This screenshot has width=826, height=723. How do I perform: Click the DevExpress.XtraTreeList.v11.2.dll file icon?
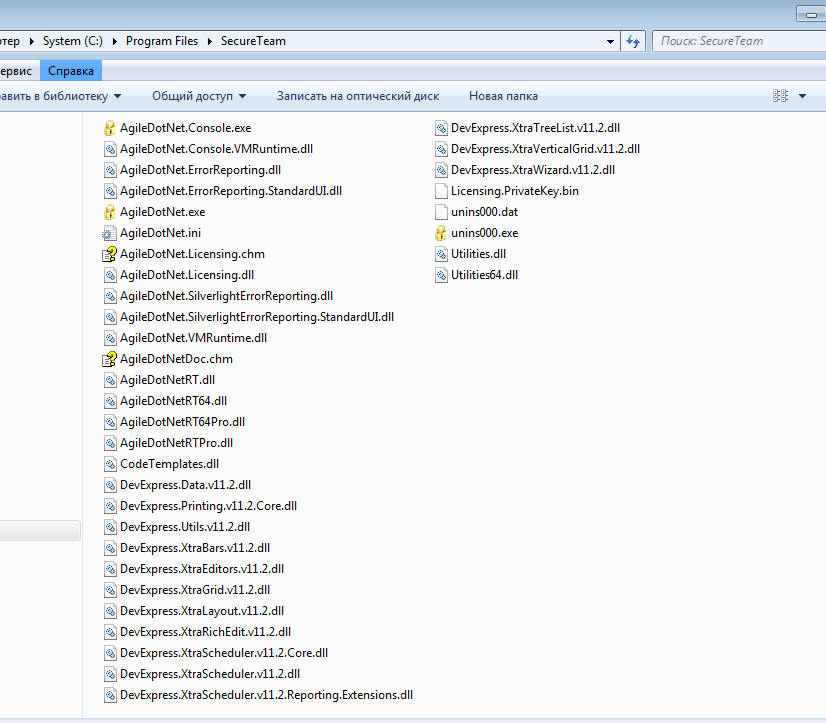(441, 128)
